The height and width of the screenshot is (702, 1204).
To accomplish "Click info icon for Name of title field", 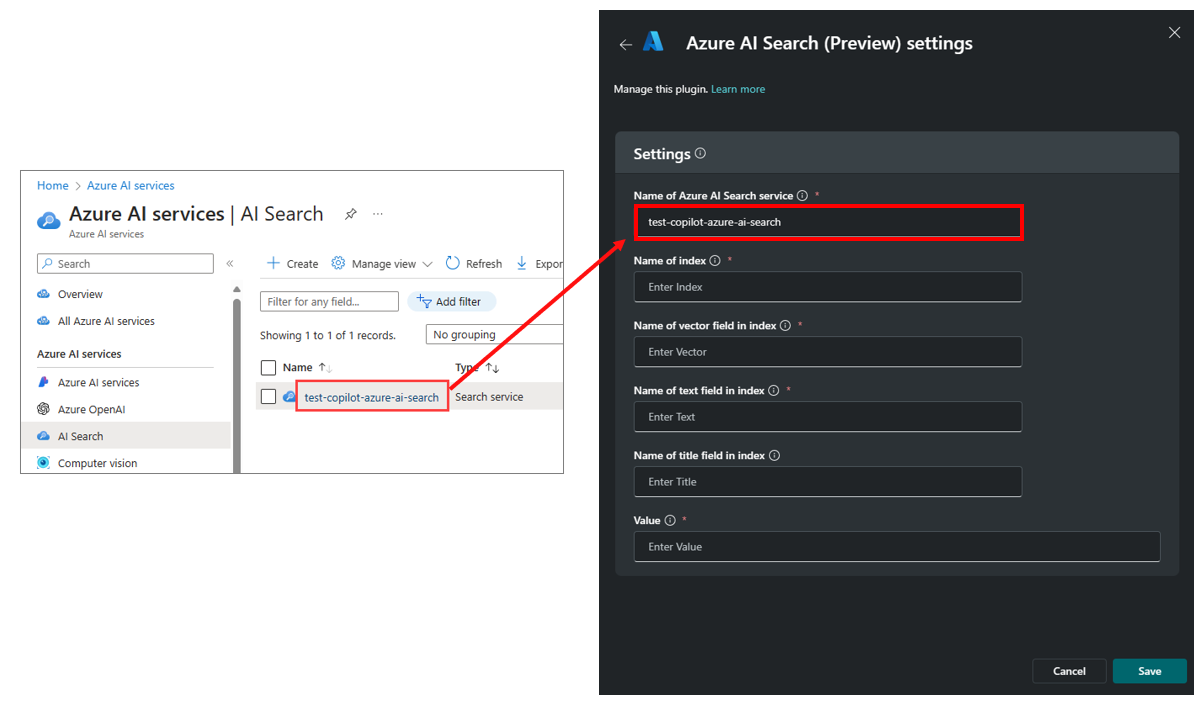I will [775, 455].
